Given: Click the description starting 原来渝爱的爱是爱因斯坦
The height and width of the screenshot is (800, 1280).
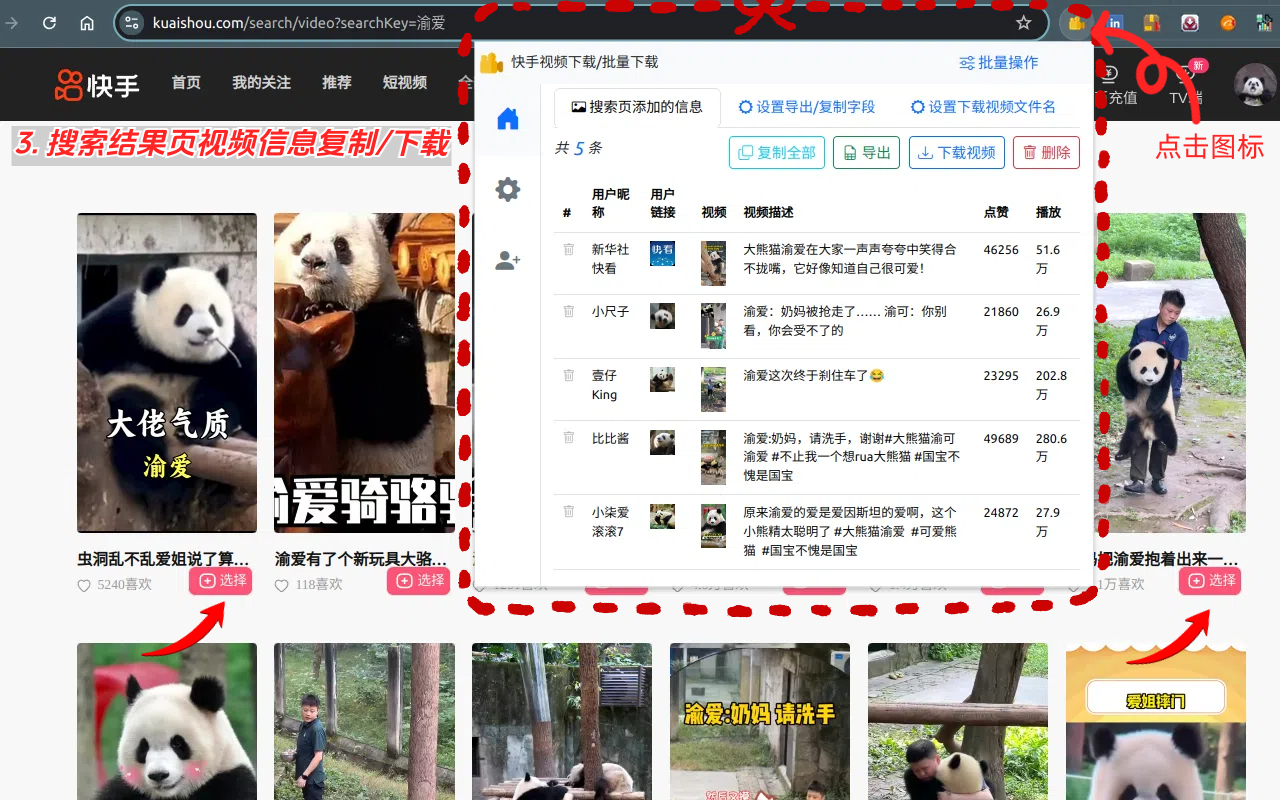Looking at the screenshot, I should (850, 531).
